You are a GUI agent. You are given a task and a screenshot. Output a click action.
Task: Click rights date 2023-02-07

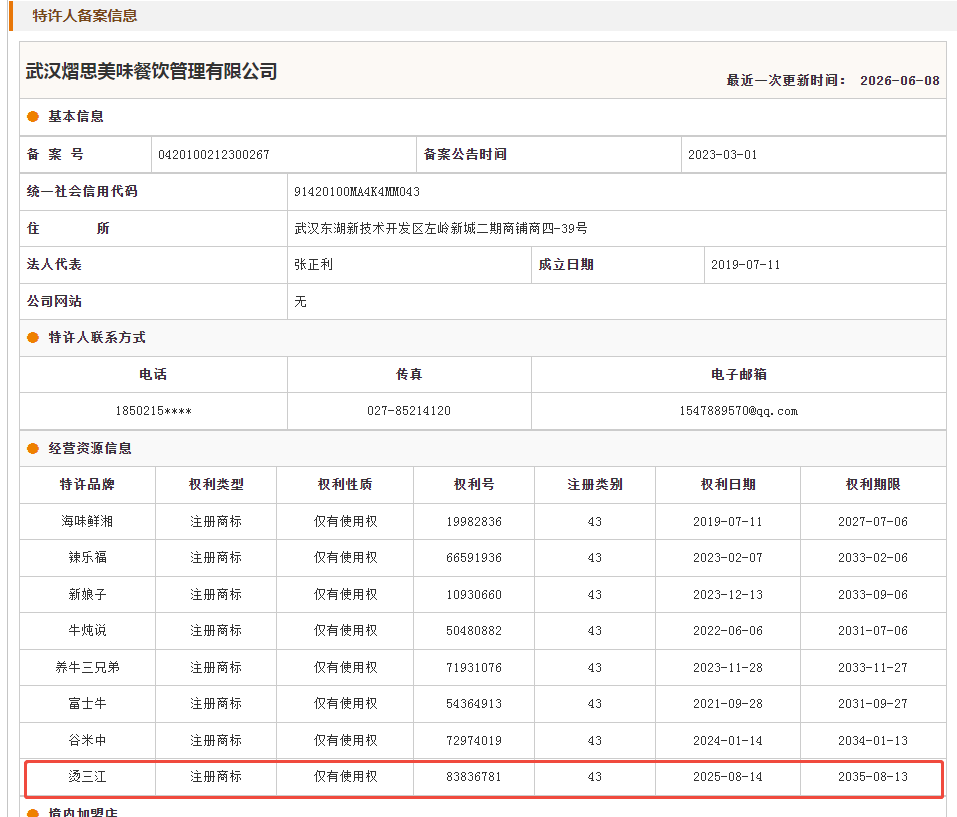click(x=728, y=558)
